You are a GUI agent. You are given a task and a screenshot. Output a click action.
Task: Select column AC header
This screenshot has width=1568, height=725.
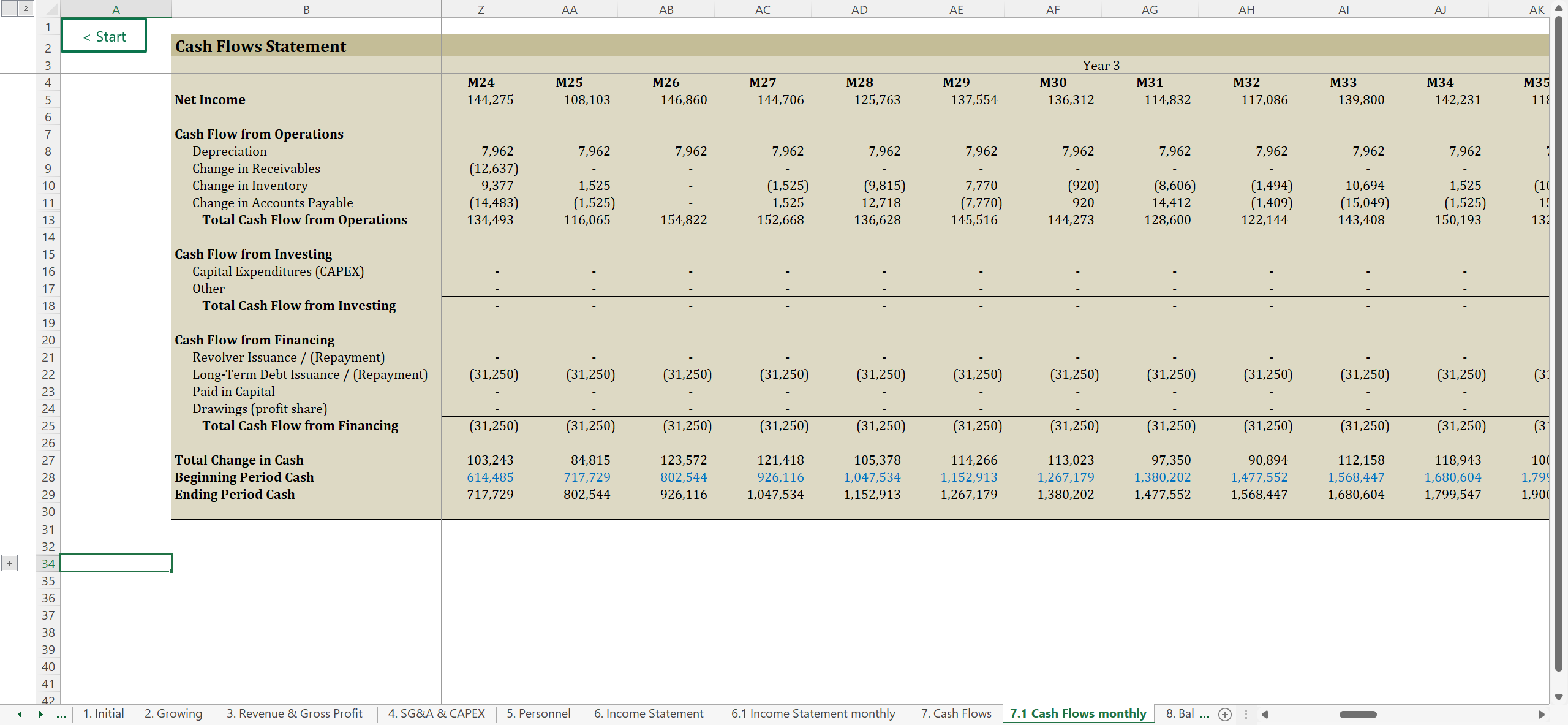tap(763, 9)
